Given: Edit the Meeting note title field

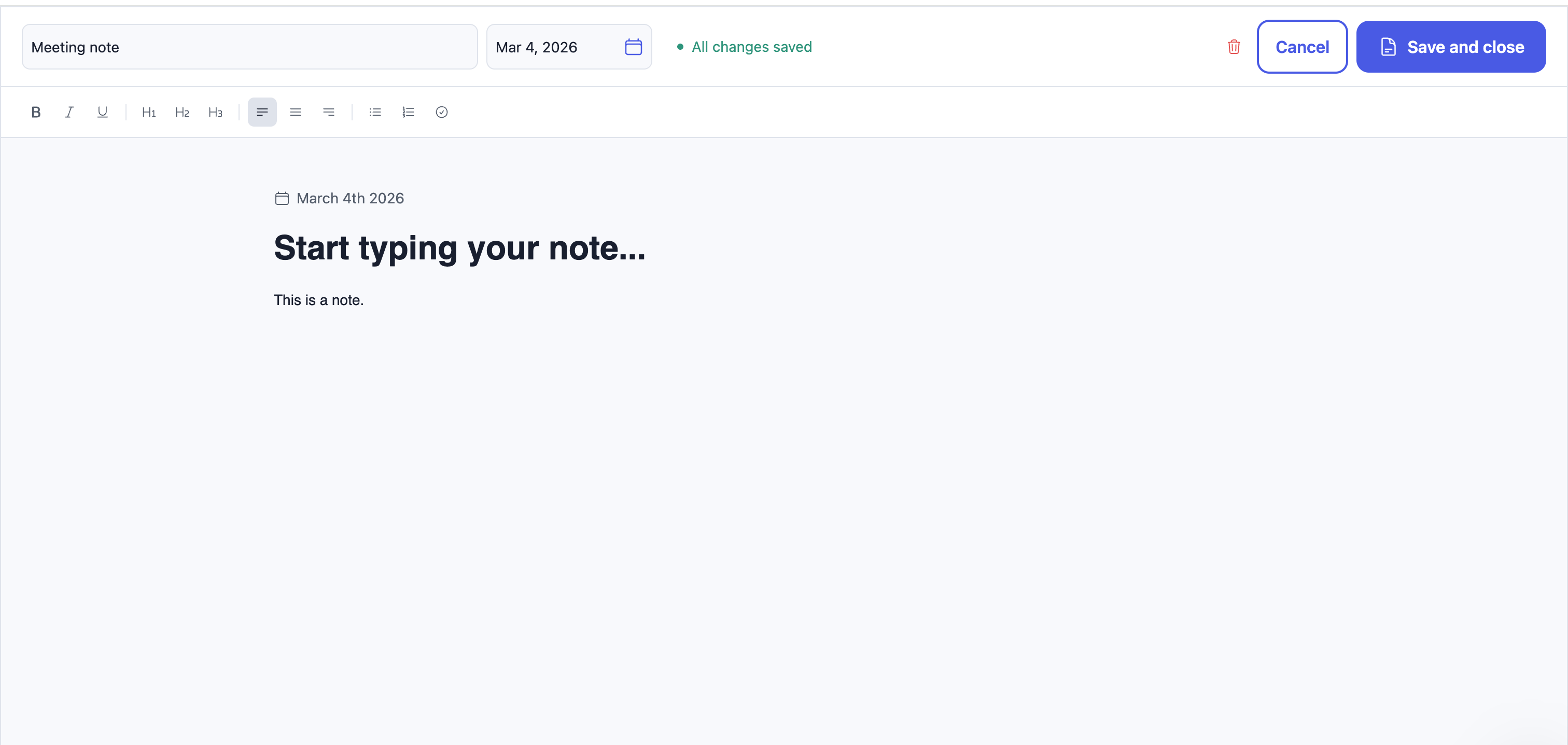Looking at the screenshot, I should 249,47.
